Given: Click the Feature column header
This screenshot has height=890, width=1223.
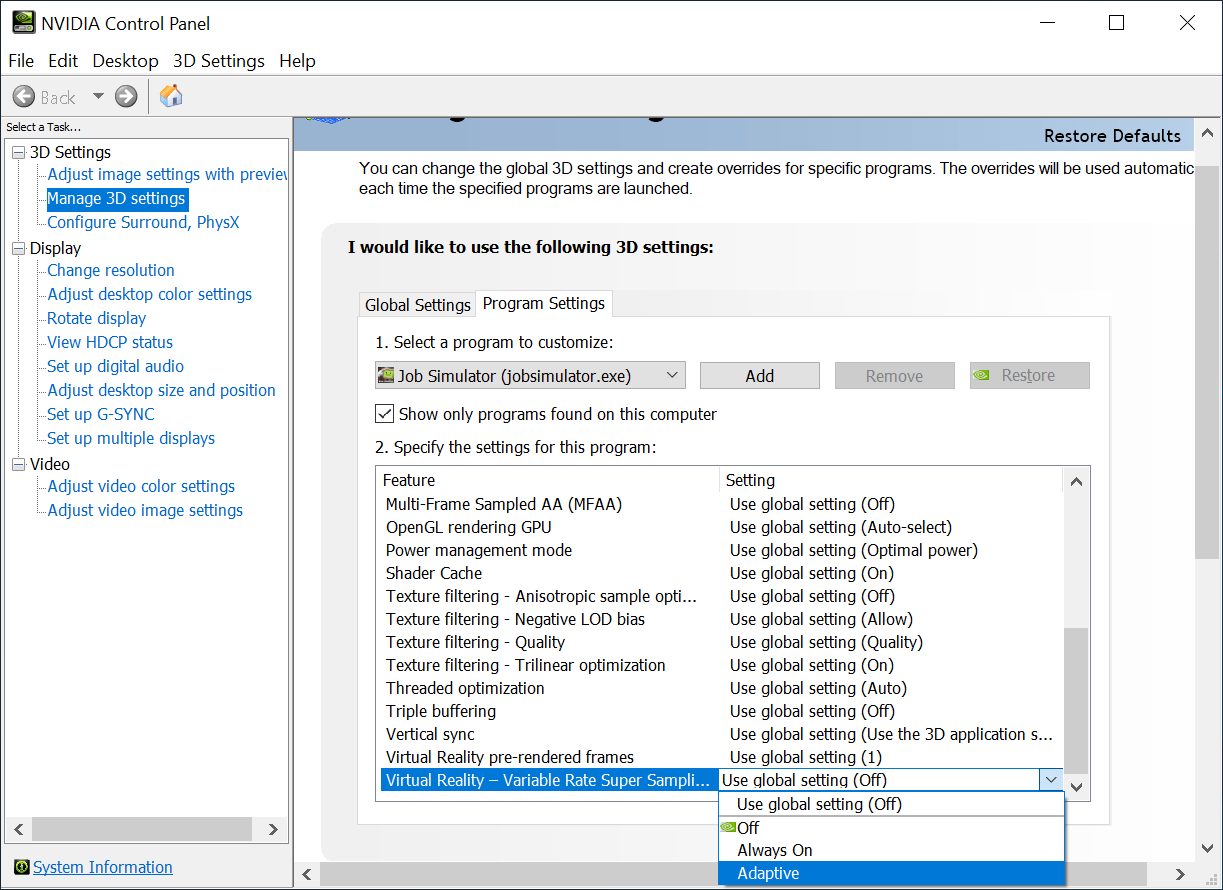Looking at the screenshot, I should [548, 480].
